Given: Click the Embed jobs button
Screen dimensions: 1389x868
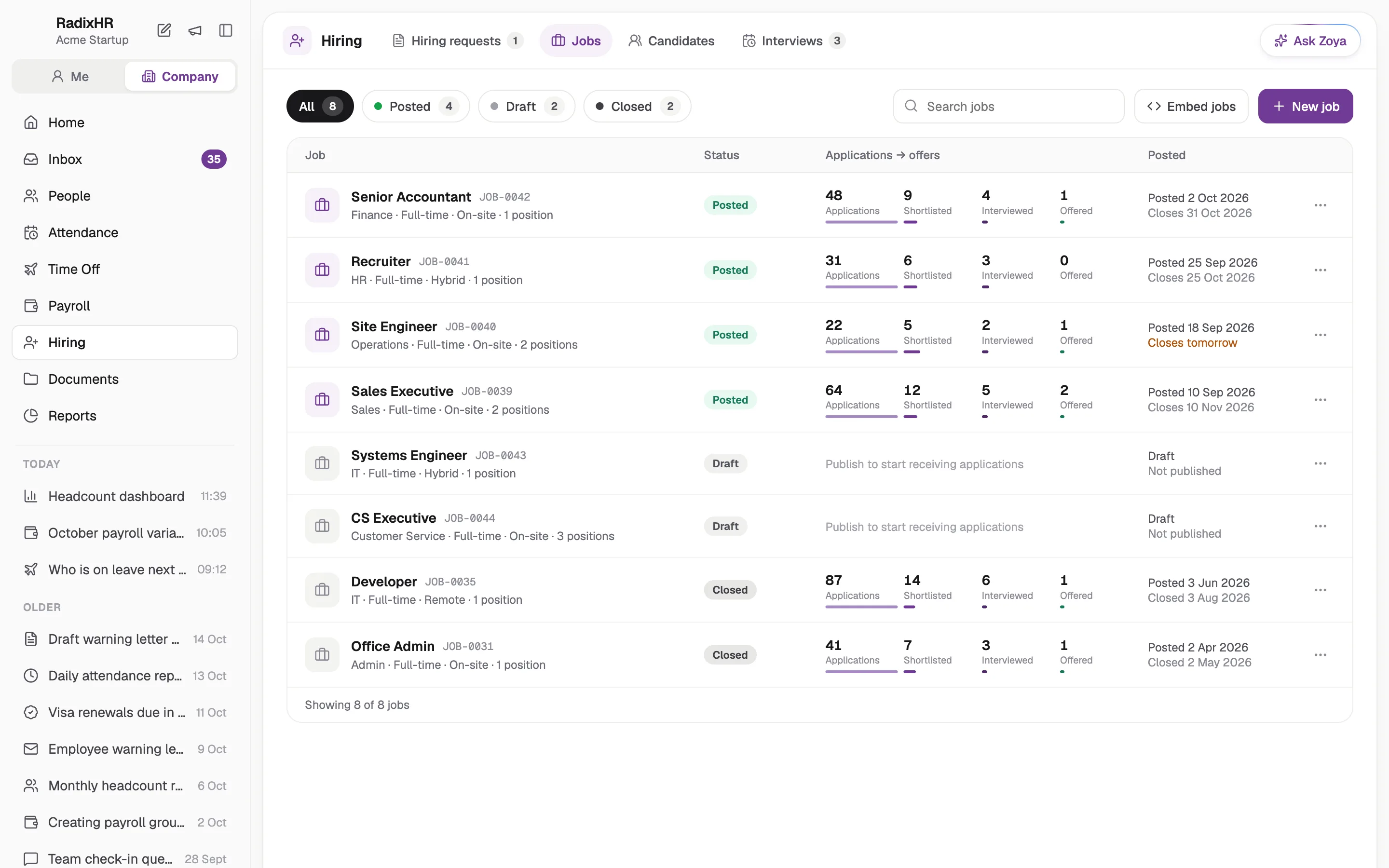Looking at the screenshot, I should pos(1191,106).
